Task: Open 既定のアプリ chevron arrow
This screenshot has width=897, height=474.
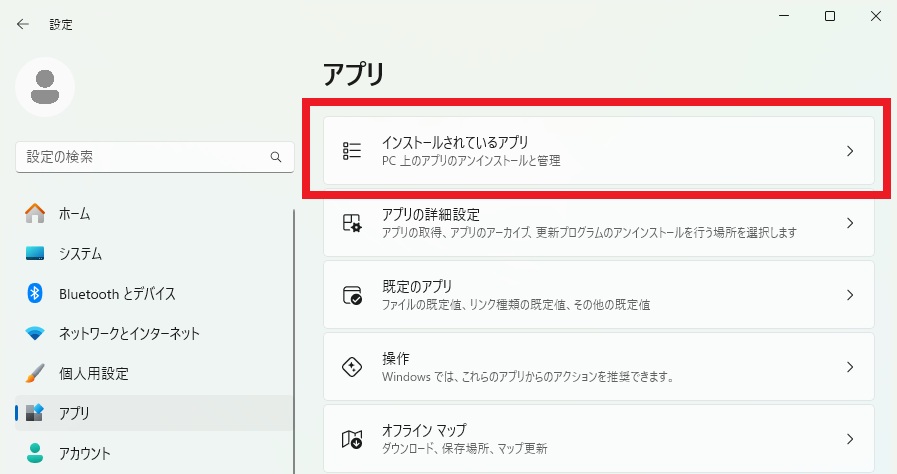Action: pos(850,295)
